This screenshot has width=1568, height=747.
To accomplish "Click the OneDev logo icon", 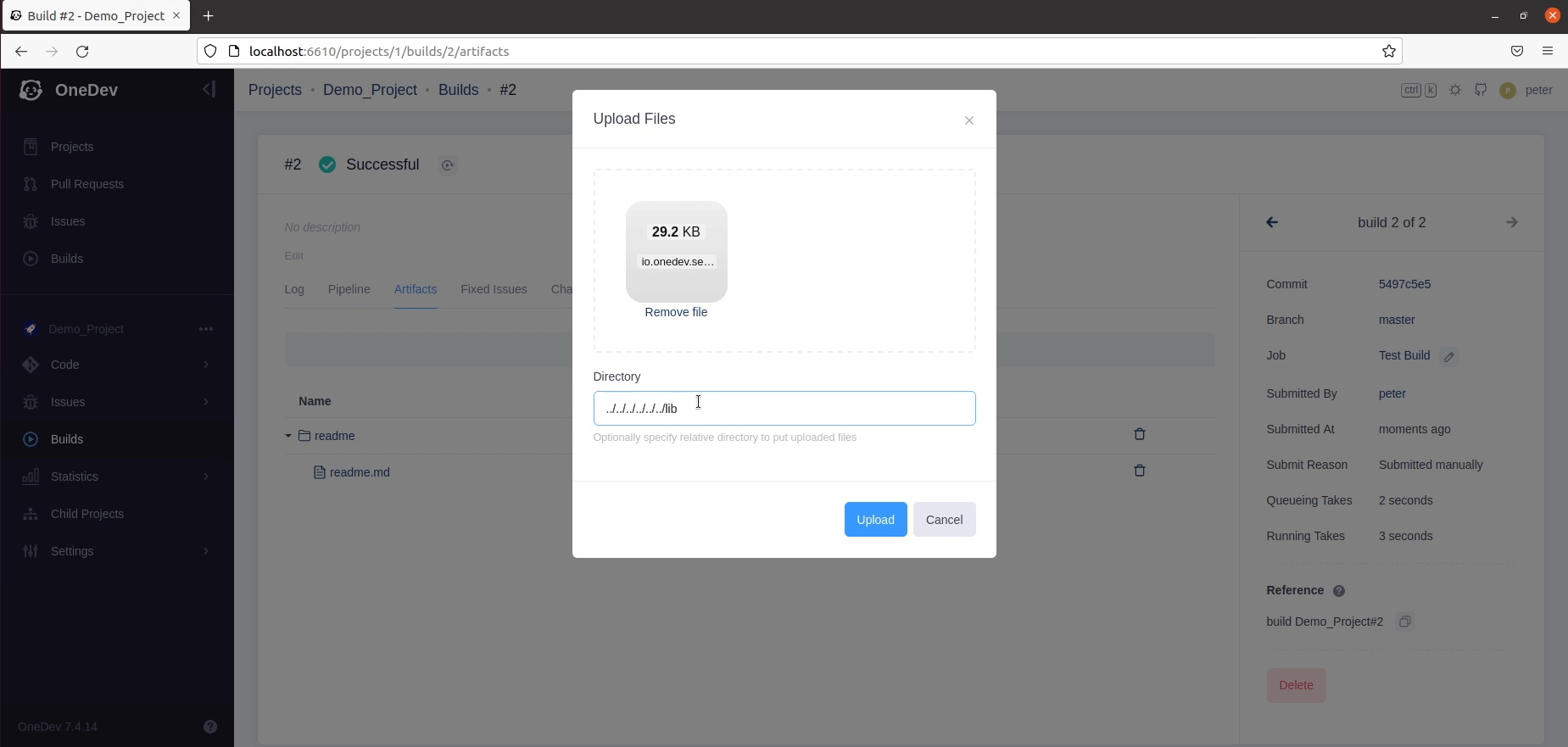I will click(31, 90).
